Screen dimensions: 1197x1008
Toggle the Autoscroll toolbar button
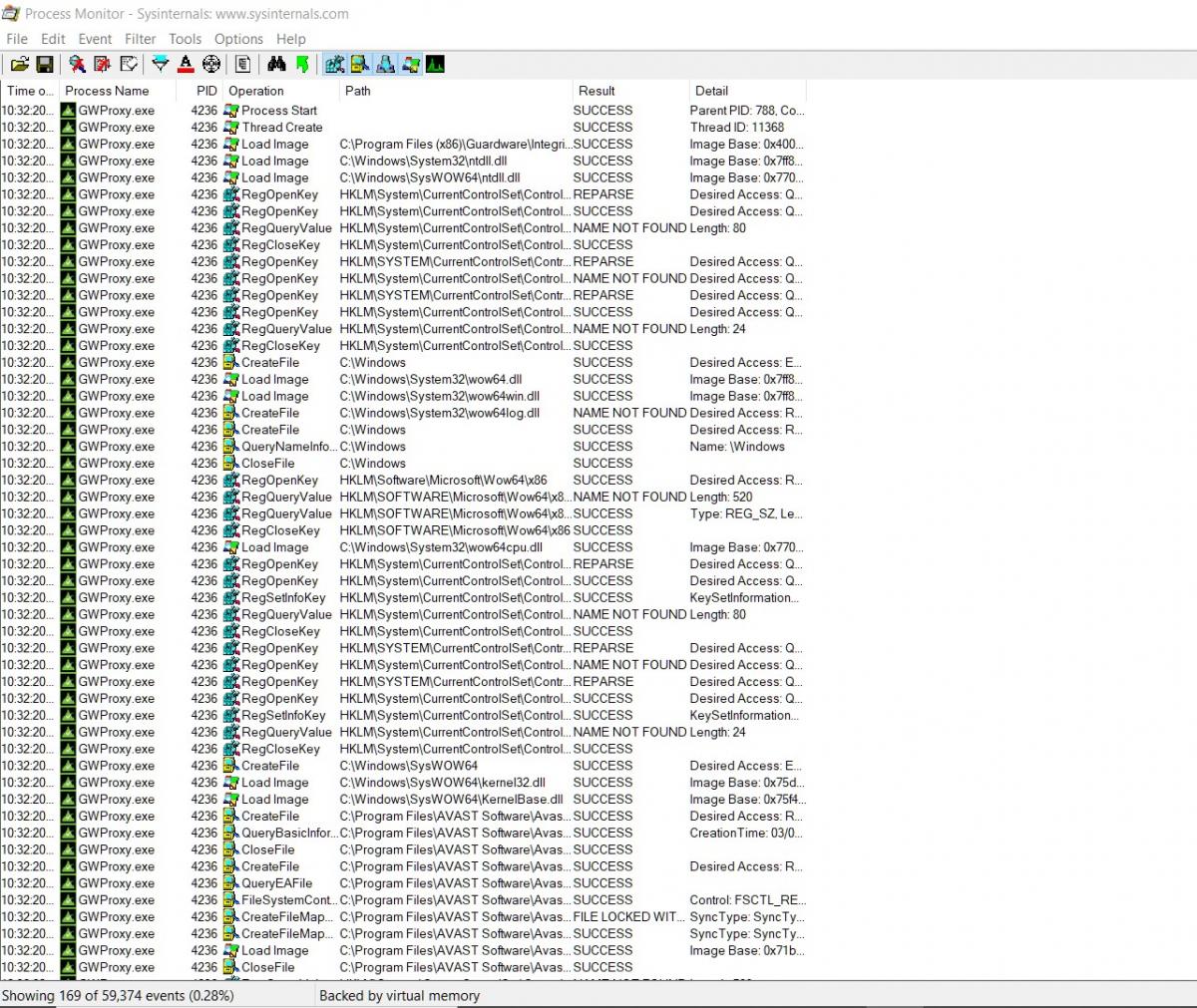(x=102, y=65)
